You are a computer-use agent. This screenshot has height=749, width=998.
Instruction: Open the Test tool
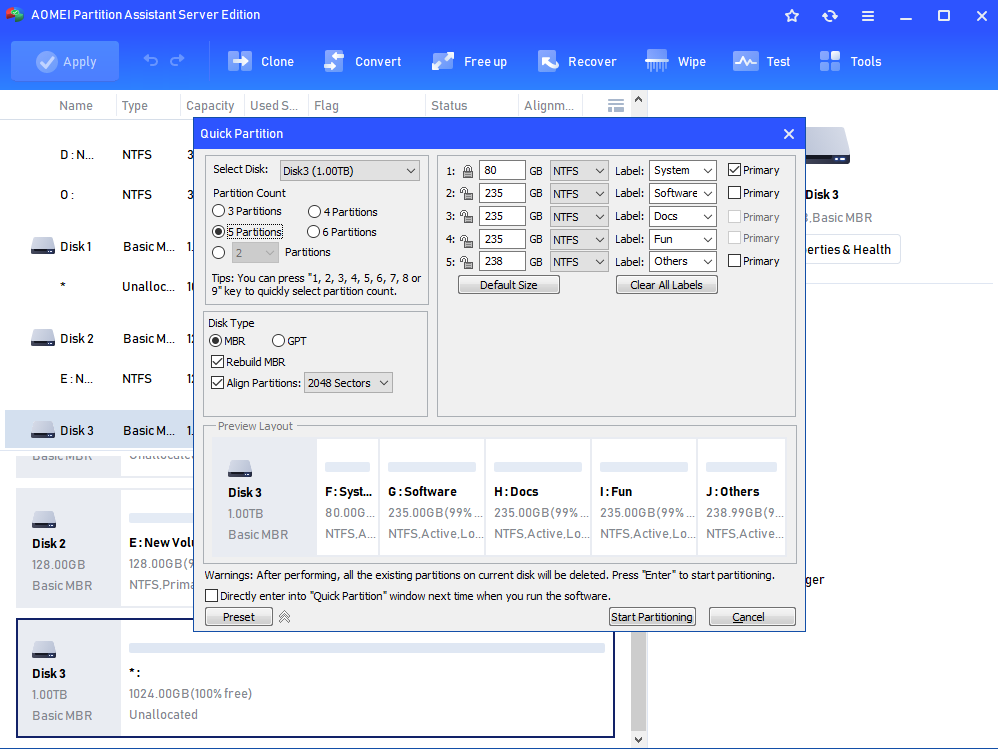pos(761,61)
